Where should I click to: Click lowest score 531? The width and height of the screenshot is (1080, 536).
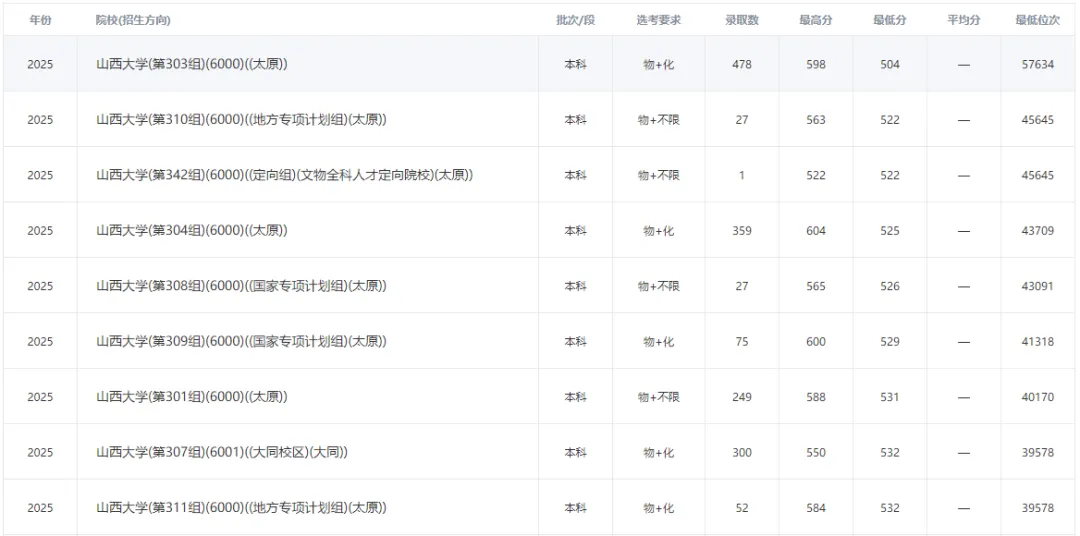[890, 397]
